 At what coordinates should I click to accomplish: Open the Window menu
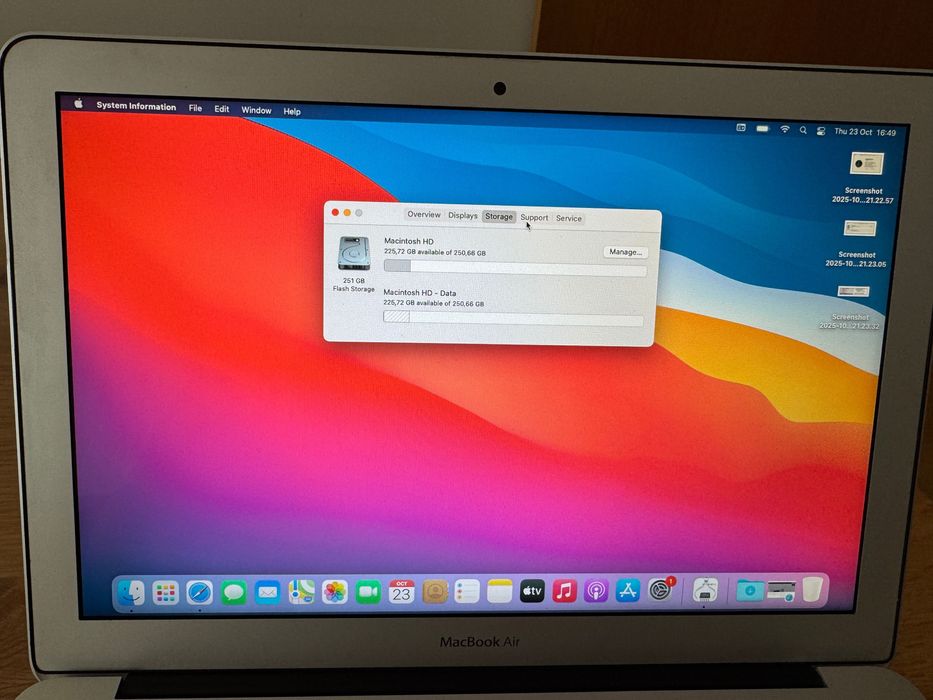pyautogui.click(x=256, y=110)
